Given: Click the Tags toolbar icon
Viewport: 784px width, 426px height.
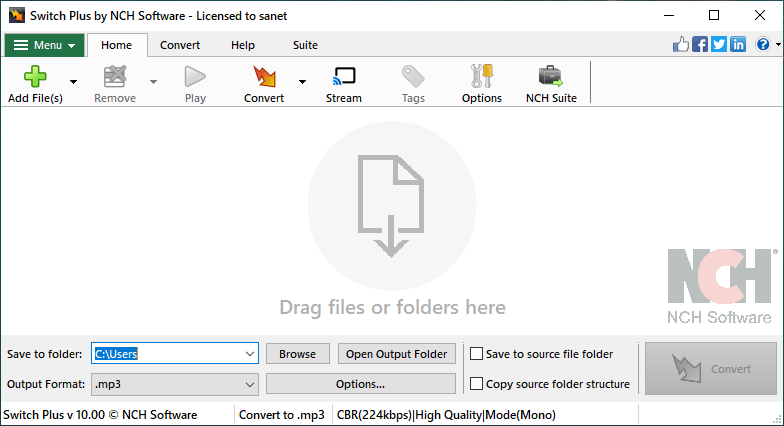Looking at the screenshot, I should [x=413, y=76].
